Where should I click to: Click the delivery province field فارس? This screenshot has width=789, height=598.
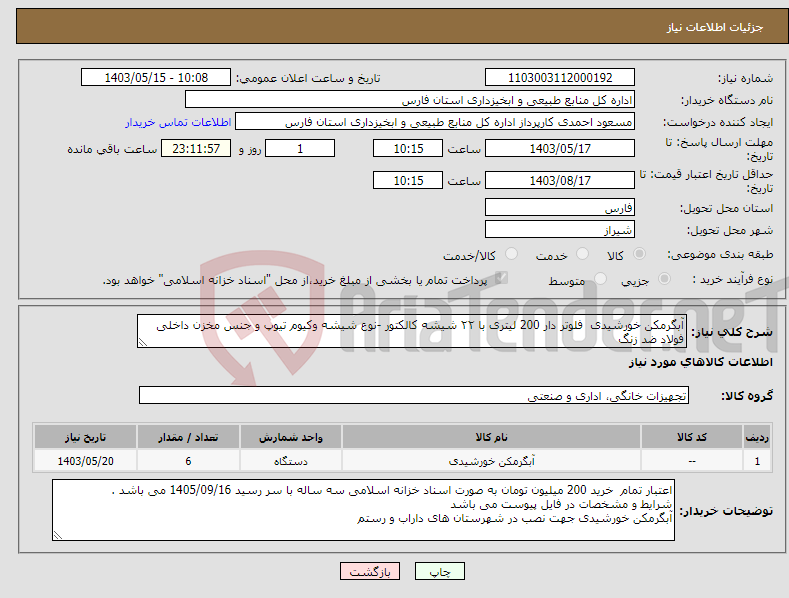click(560, 207)
